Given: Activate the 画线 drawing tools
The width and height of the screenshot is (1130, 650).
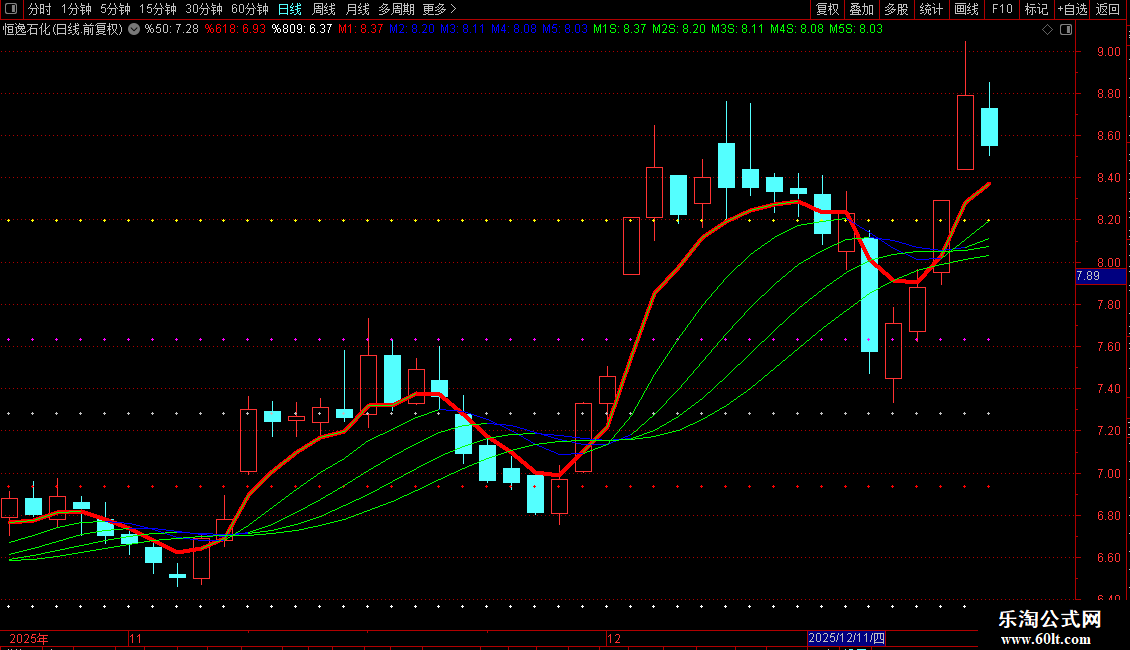Looking at the screenshot, I should click(x=966, y=9).
